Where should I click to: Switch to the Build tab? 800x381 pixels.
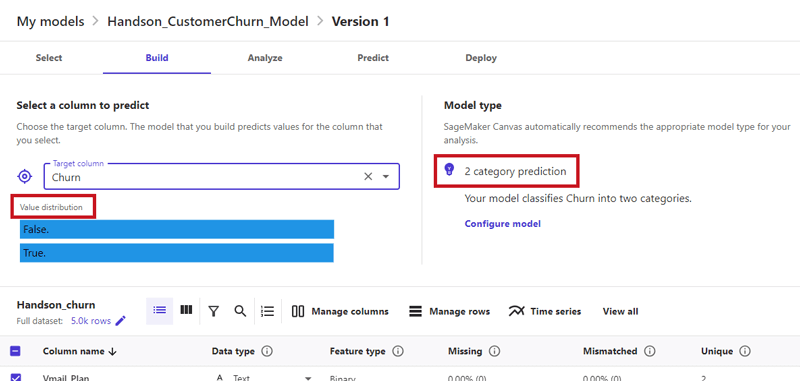pos(157,58)
